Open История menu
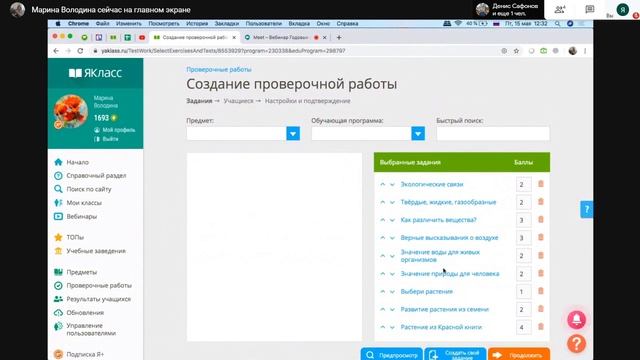 tap(197, 24)
